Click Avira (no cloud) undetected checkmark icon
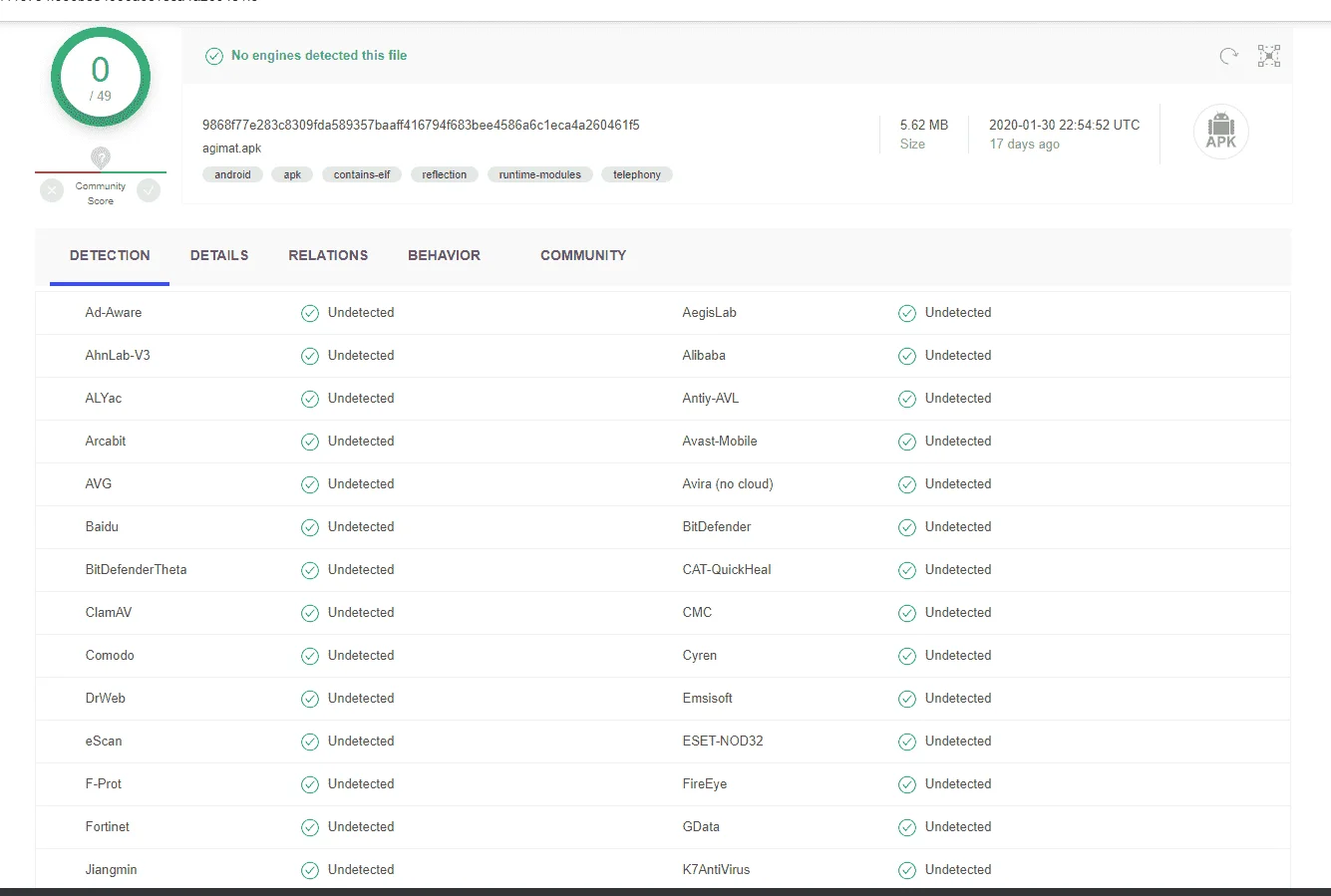The height and width of the screenshot is (896, 1331). [907, 484]
